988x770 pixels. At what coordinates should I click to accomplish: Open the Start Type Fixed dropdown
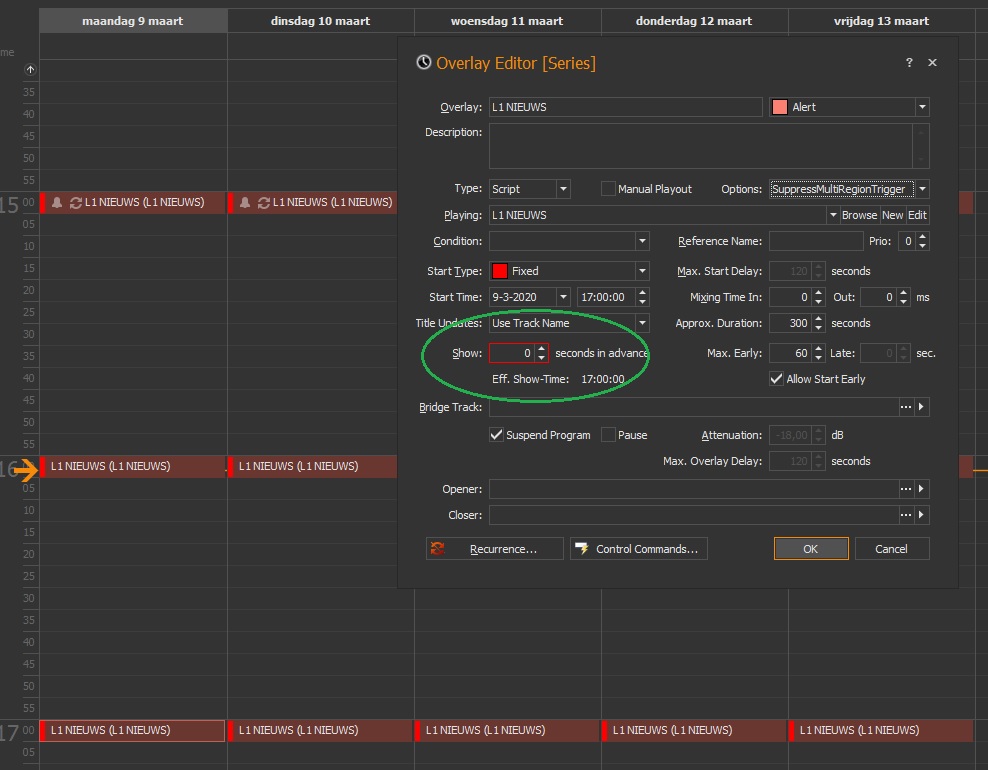pyautogui.click(x=642, y=271)
